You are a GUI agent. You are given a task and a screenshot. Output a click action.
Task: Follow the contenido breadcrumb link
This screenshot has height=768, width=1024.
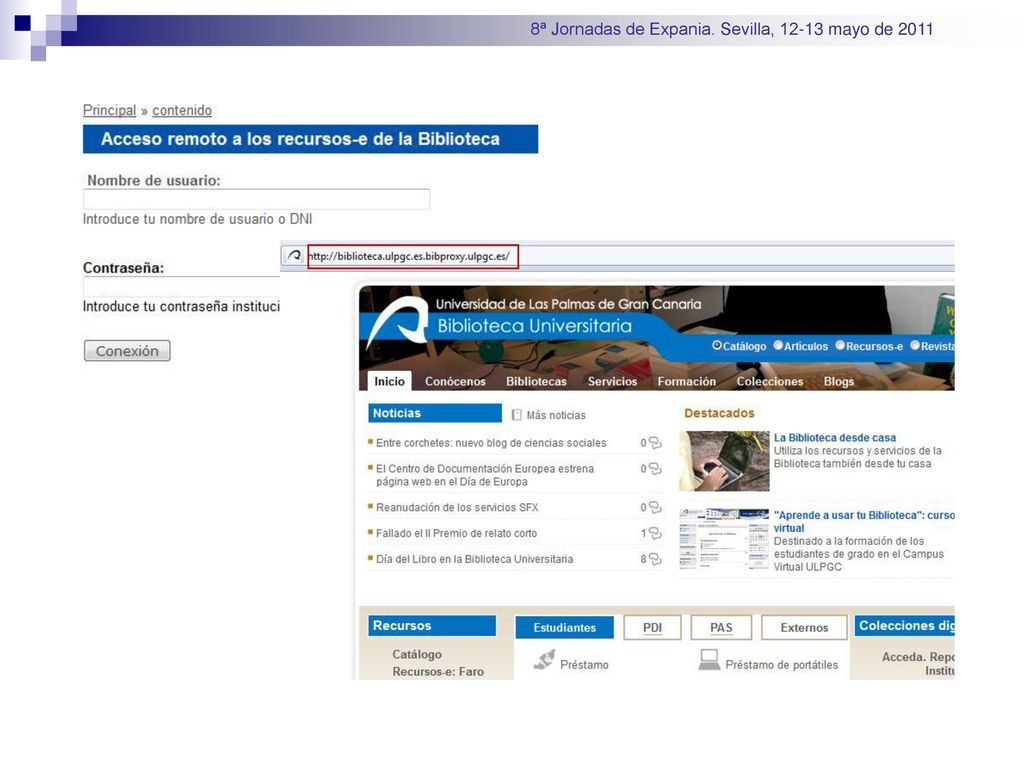[182, 110]
